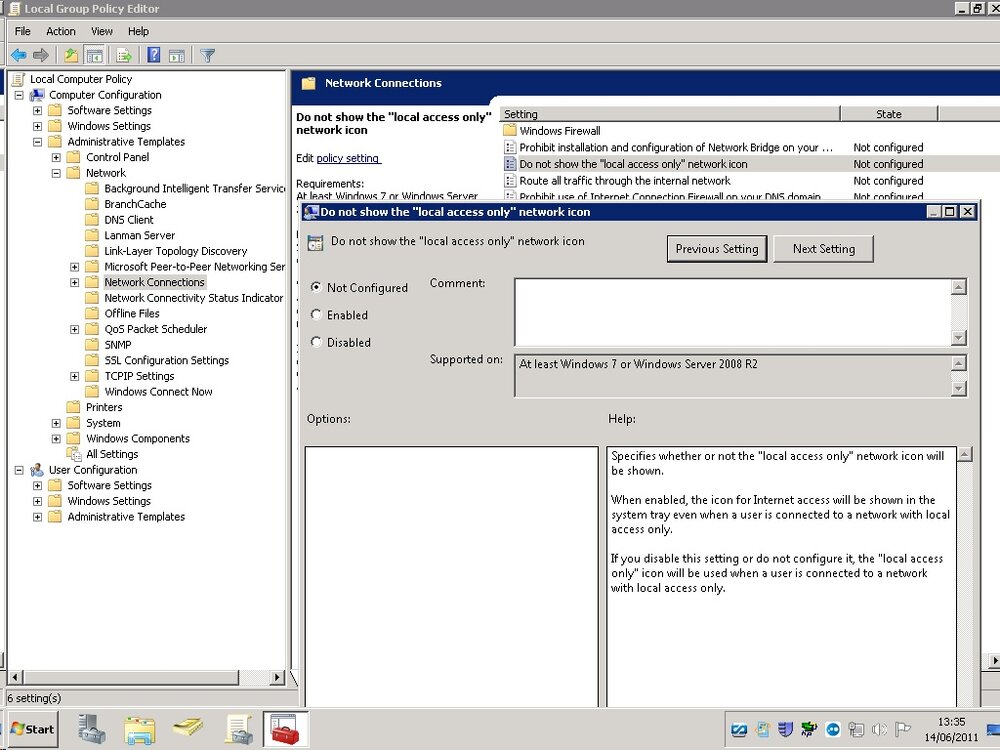Viewport: 1000px width, 750px height.
Task: Click the yellow notes taskbar icon
Action: pos(188,728)
